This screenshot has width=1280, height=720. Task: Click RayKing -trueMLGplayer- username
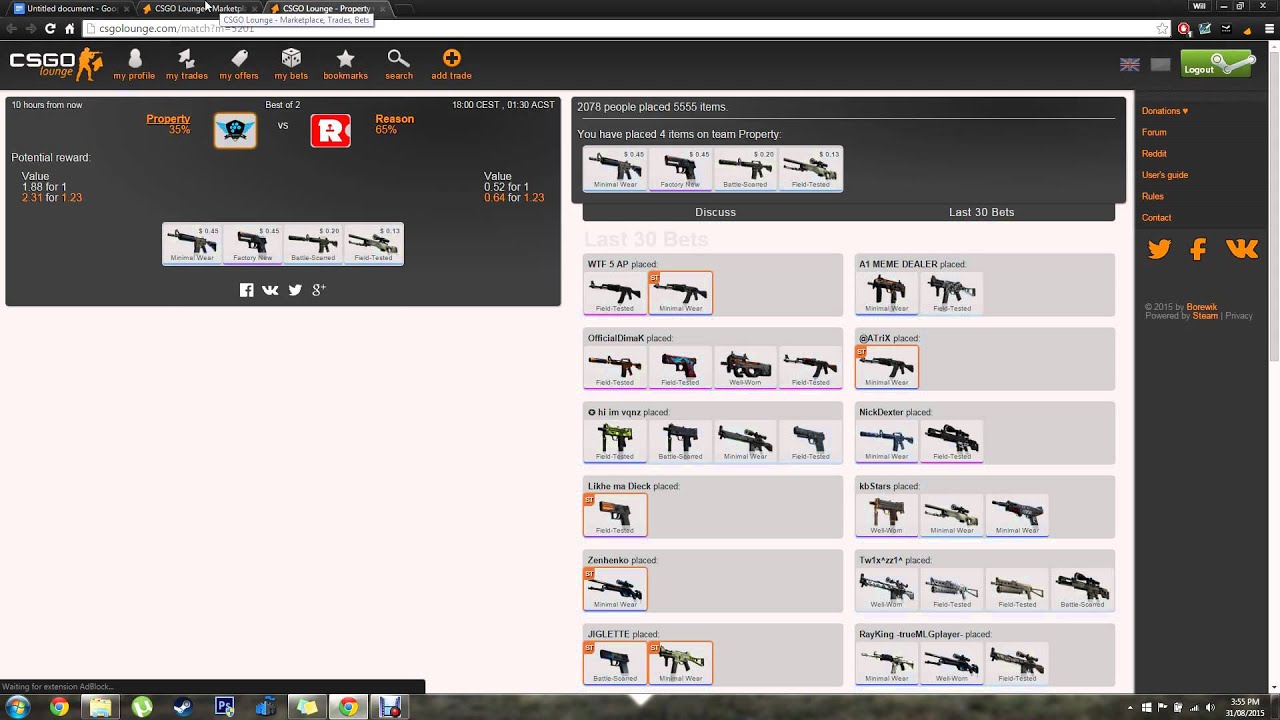(910, 634)
